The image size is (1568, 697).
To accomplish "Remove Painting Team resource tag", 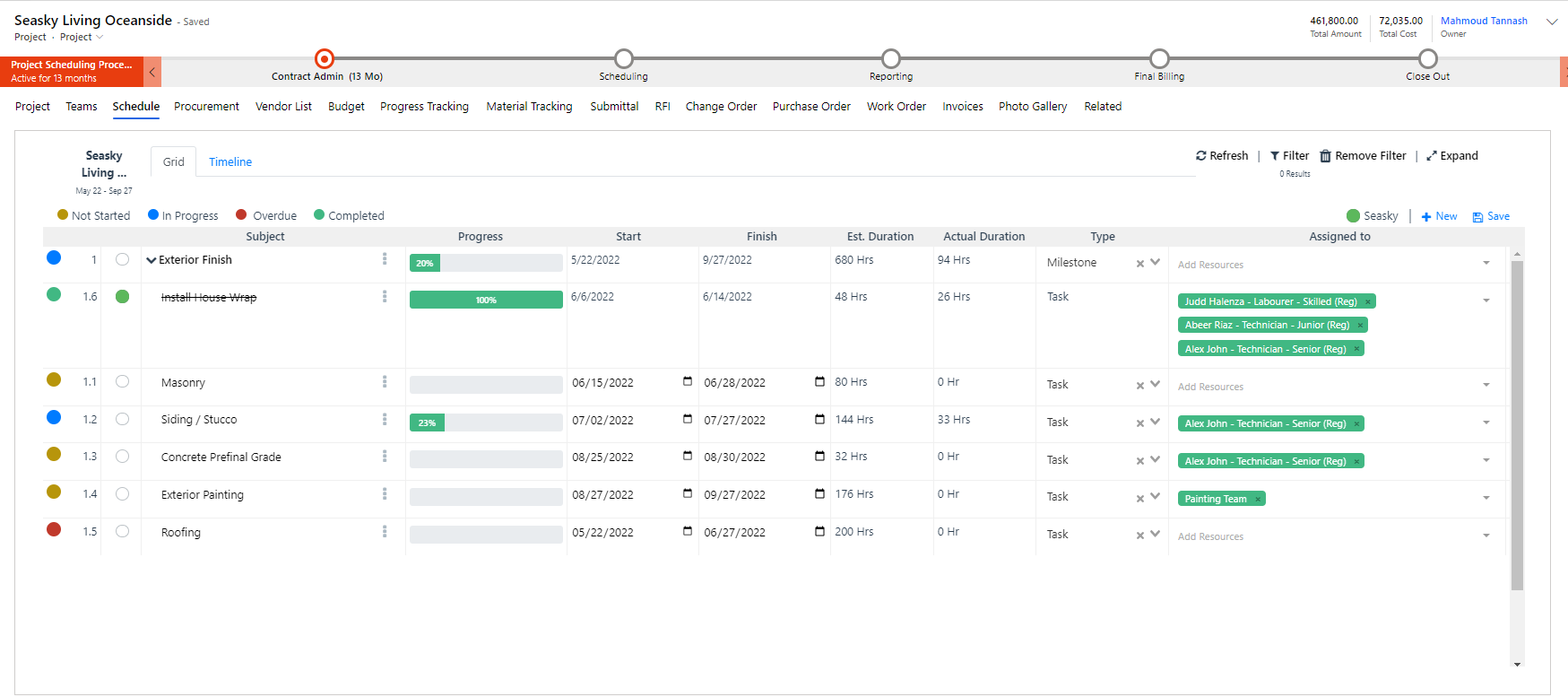I will 1258,500.
